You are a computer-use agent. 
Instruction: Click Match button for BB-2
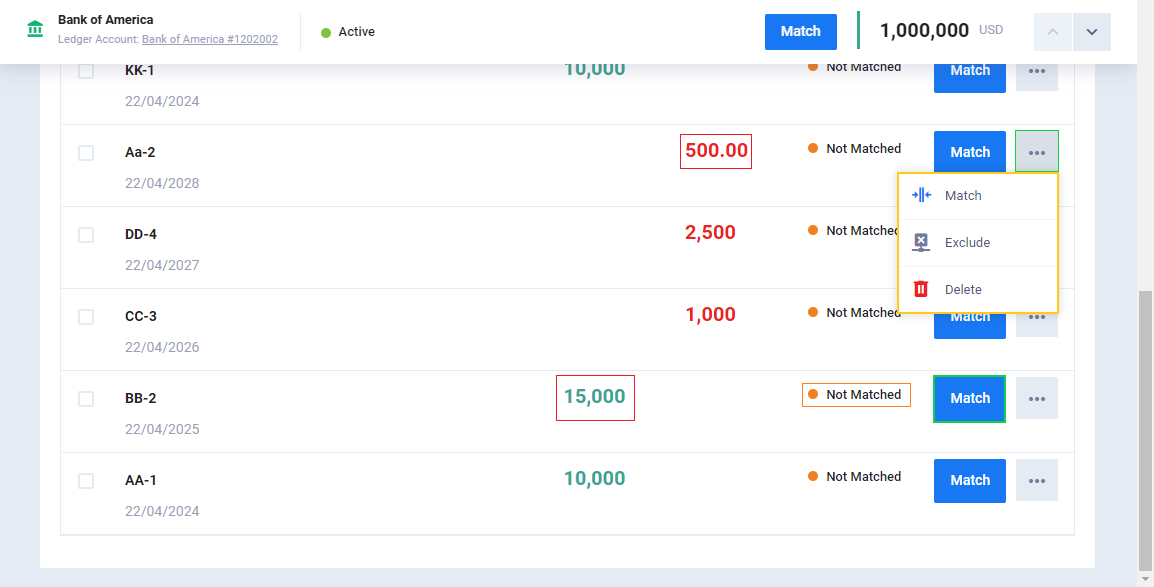click(969, 399)
